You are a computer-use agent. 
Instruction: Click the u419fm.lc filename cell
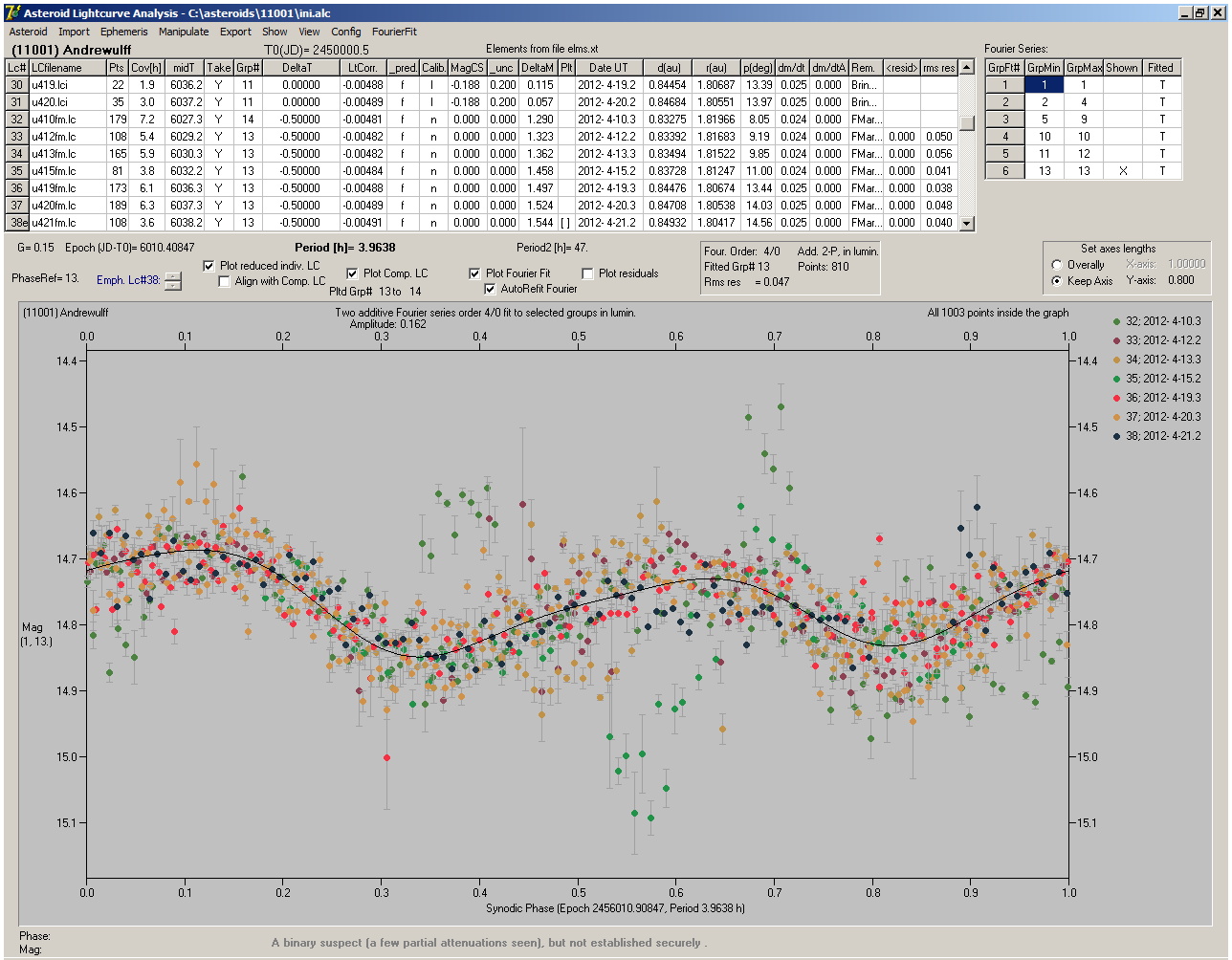(x=67, y=188)
